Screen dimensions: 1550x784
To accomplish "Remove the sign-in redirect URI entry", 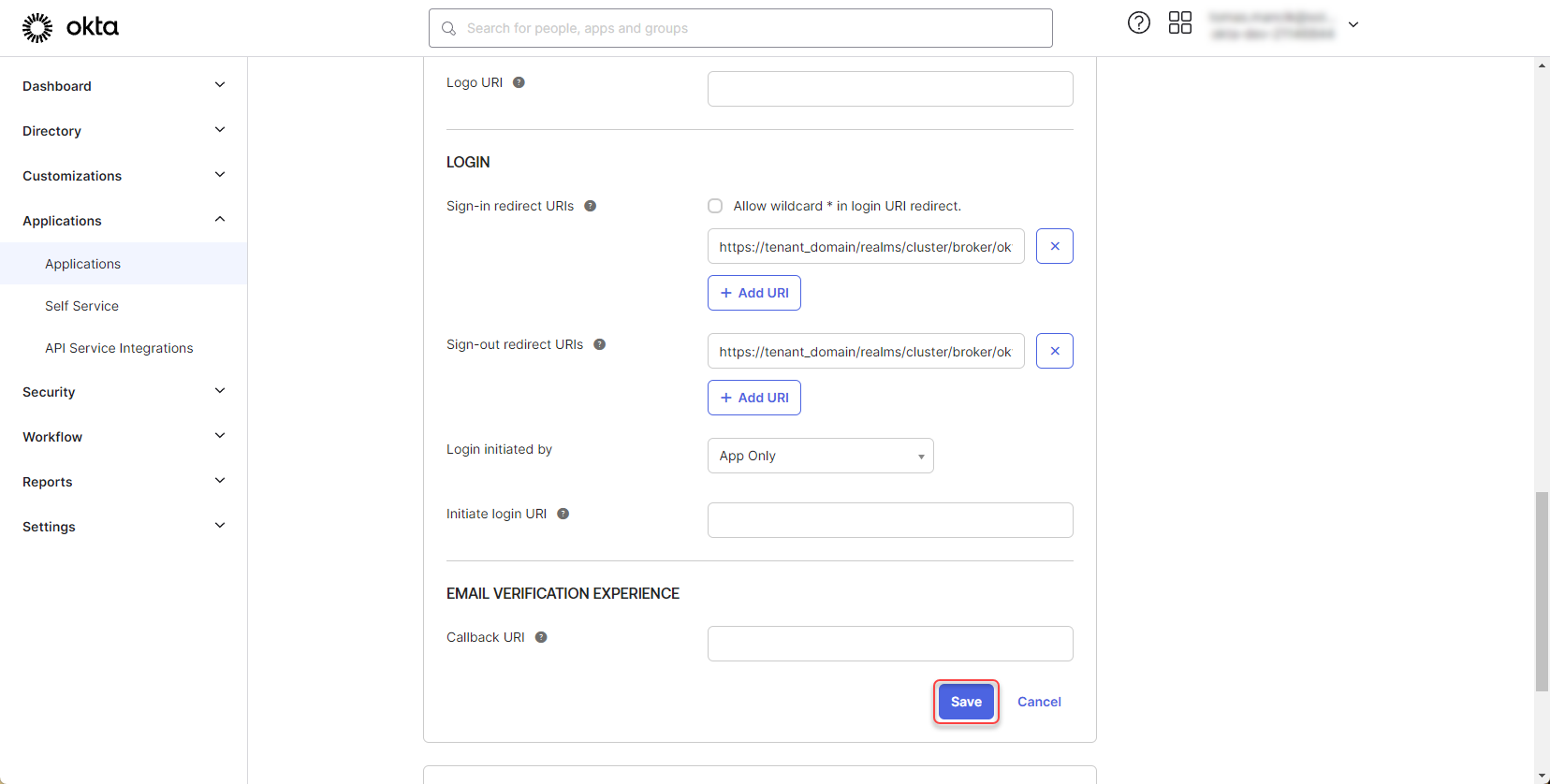I will (1054, 246).
